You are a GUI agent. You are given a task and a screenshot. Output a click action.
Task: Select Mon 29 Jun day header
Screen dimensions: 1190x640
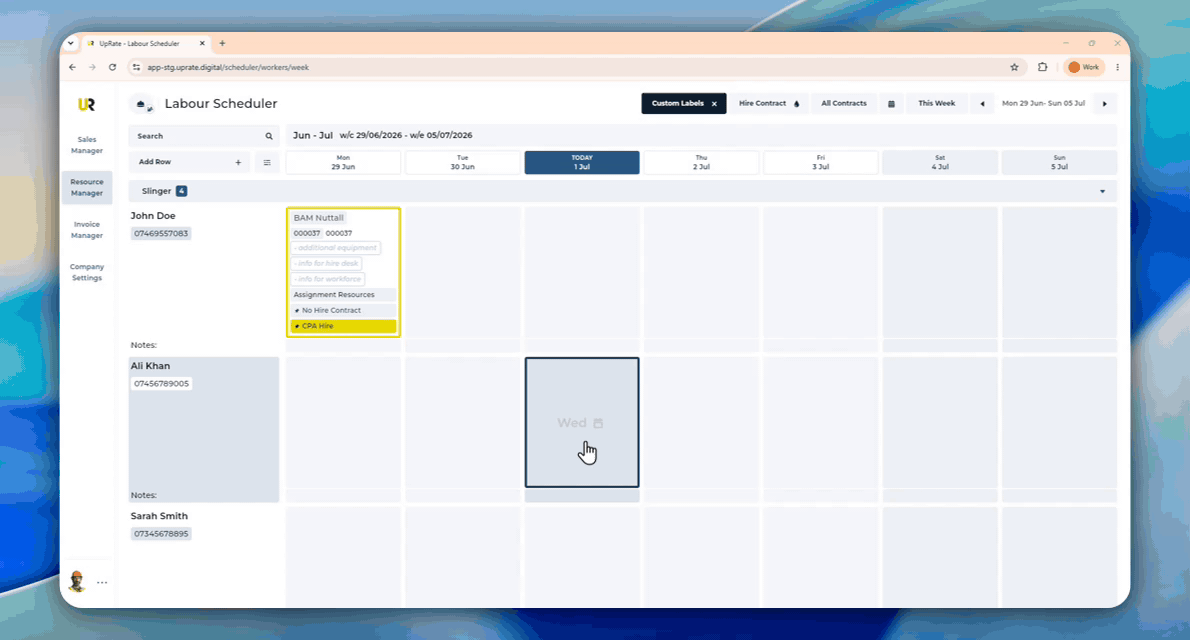point(343,162)
